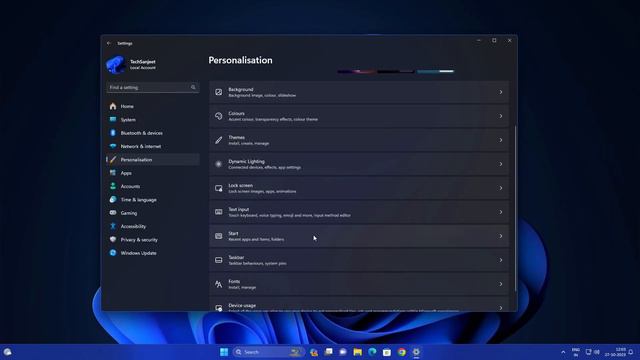This screenshot has width=640, height=360.
Task: Click the Lock screen row icon
Action: click(219, 188)
